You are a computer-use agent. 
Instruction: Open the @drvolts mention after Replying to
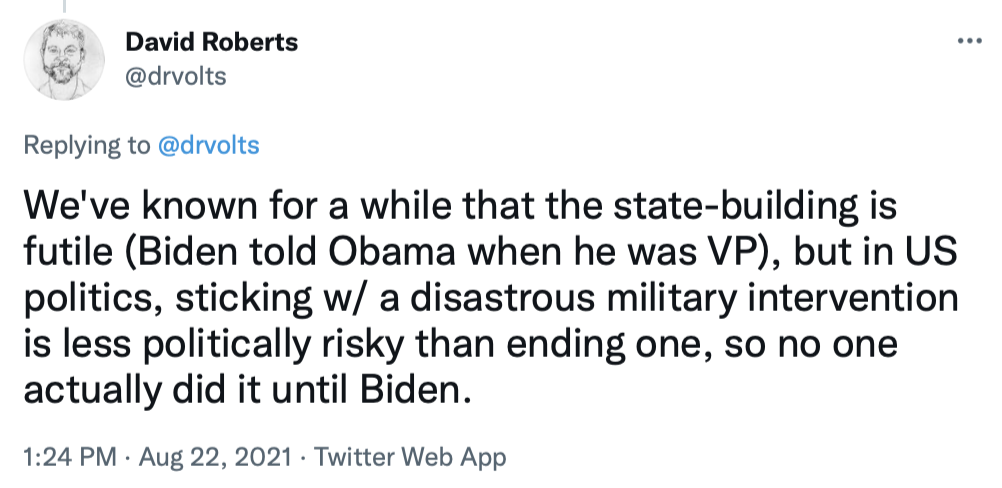pyautogui.click(x=208, y=145)
